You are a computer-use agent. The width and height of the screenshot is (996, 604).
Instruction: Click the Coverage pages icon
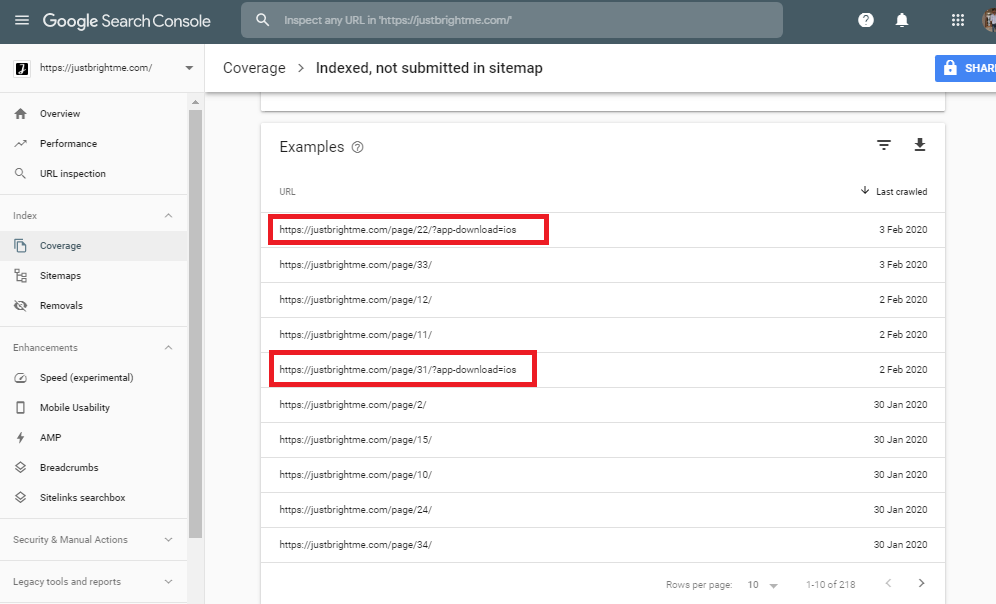(20, 246)
